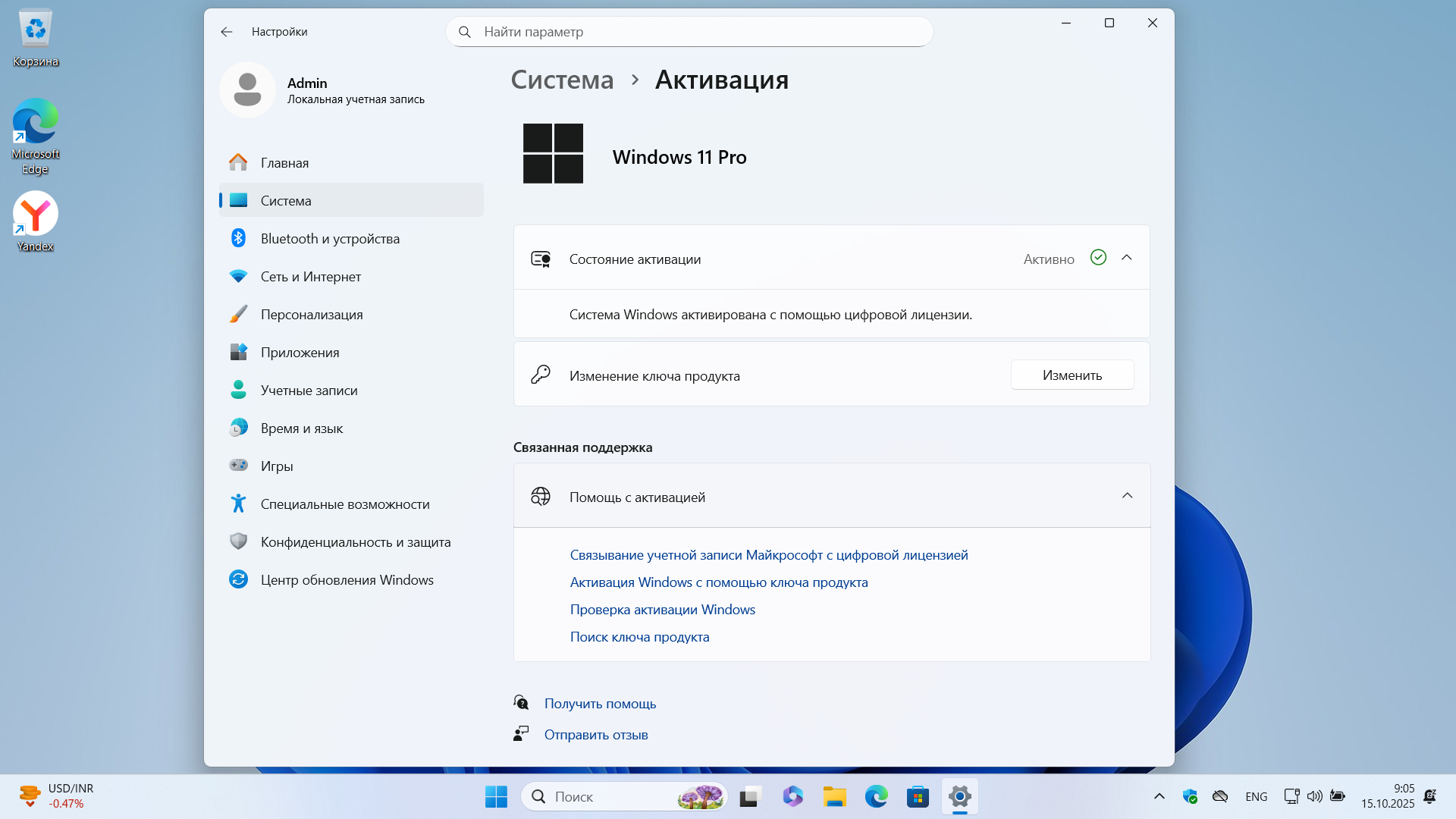Show hidden system tray icons
Viewport: 1456px width, 819px height.
tap(1159, 796)
